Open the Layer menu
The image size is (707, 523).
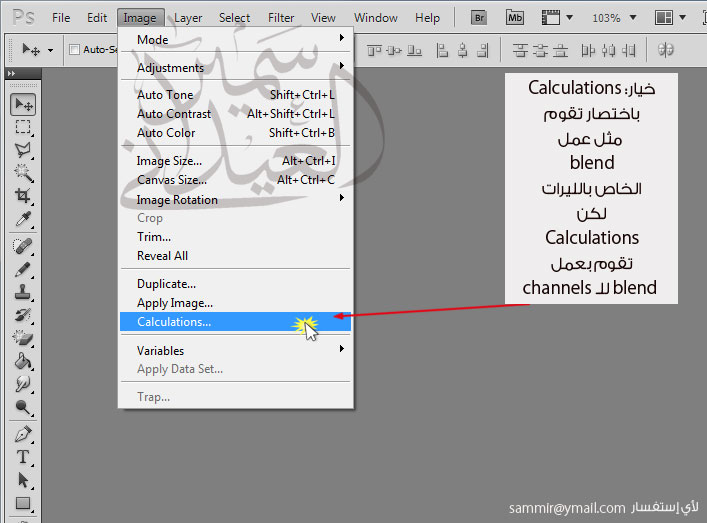pos(188,18)
